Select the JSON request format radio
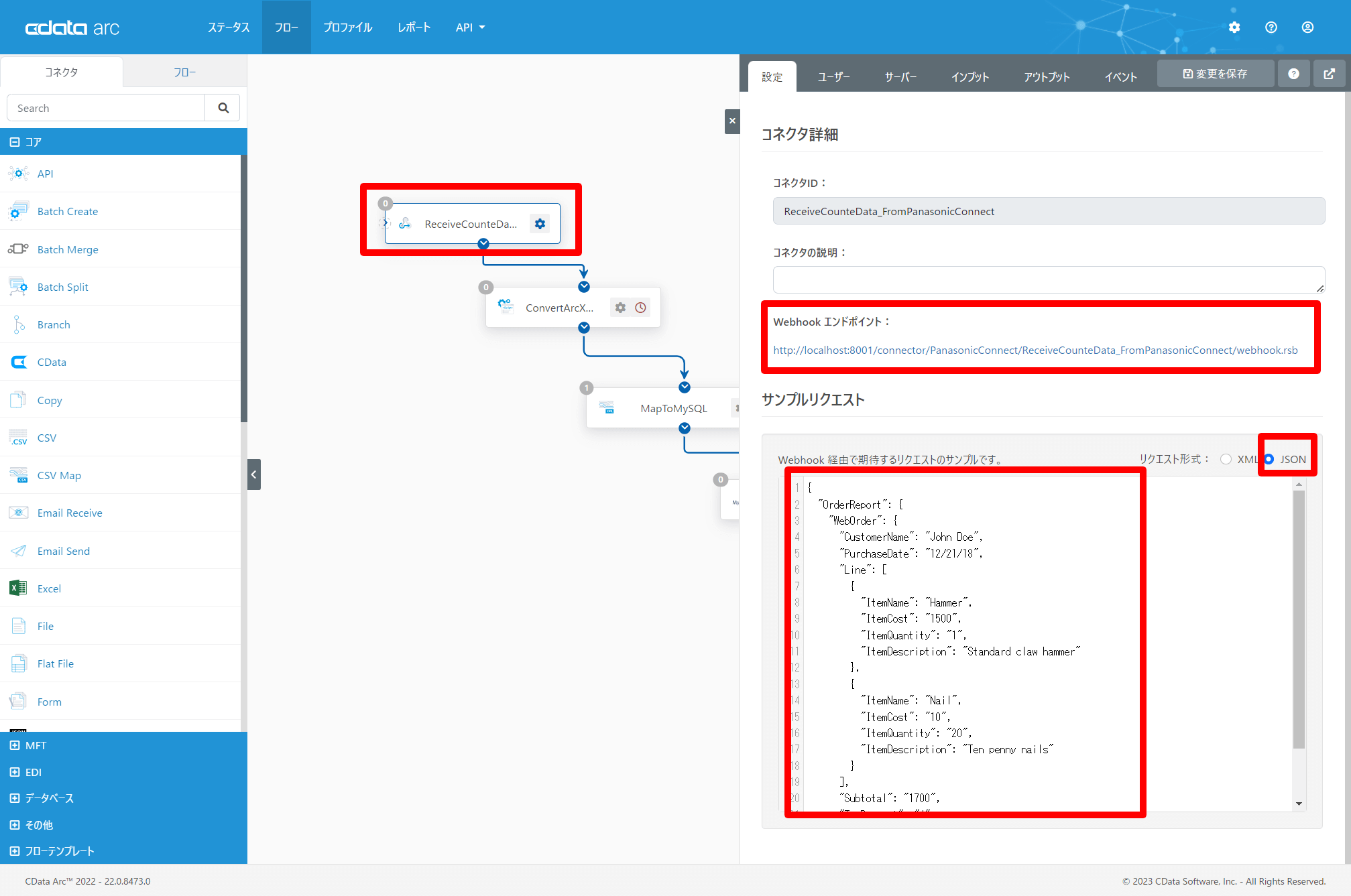1351x896 pixels. [x=1269, y=459]
